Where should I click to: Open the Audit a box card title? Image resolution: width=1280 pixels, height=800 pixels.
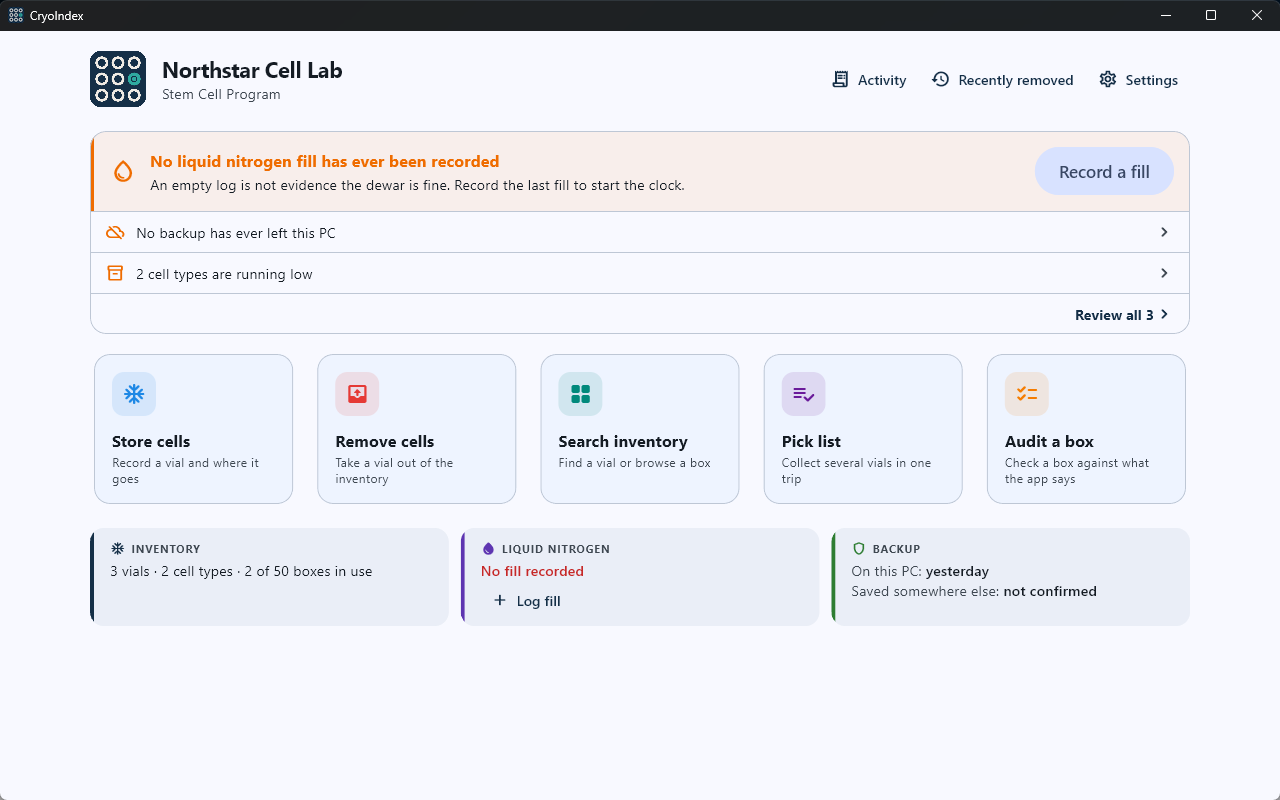pos(1049,441)
